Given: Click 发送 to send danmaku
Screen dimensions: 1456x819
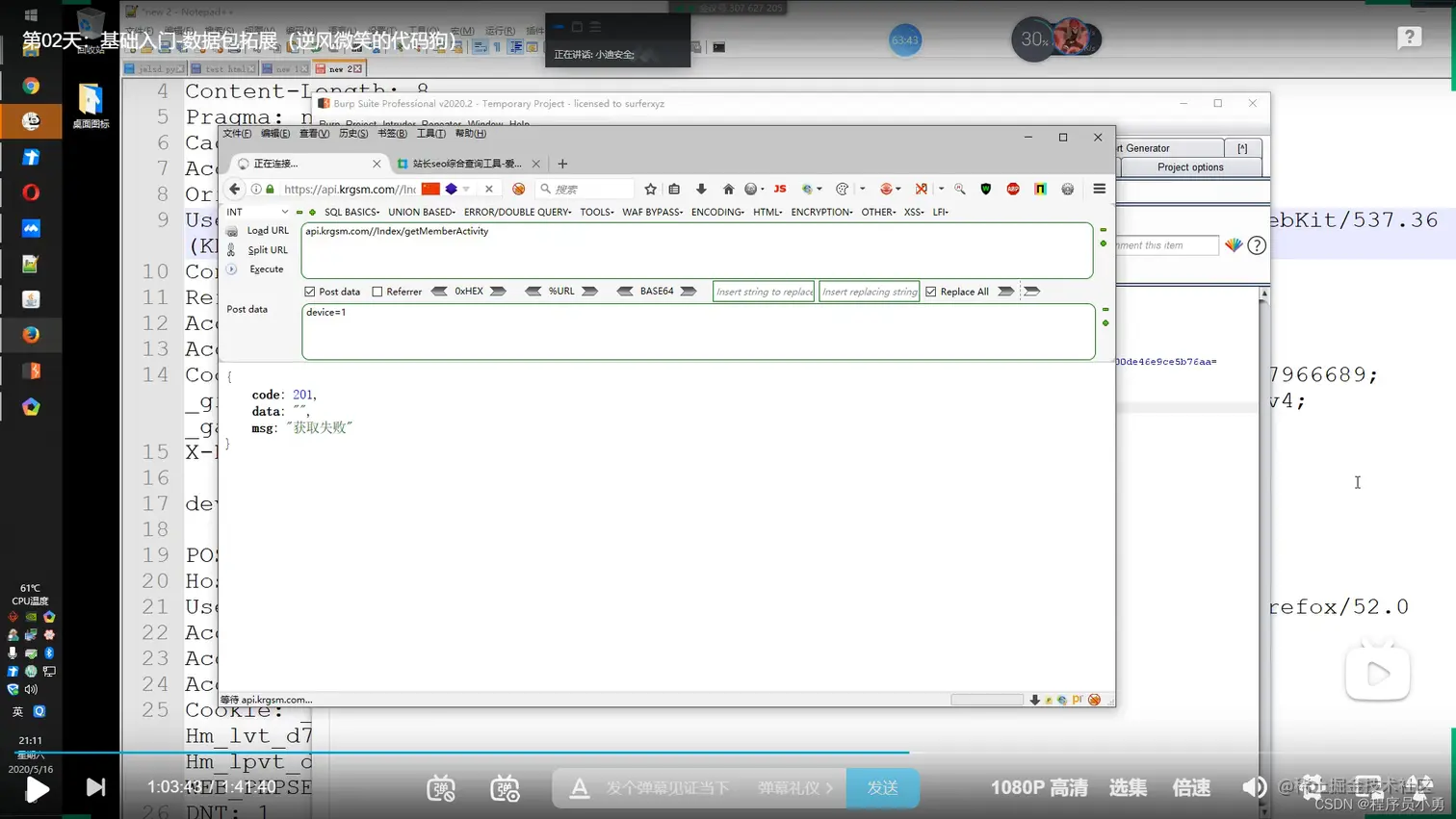Looking at the screenshot, I should coord(882,787).
